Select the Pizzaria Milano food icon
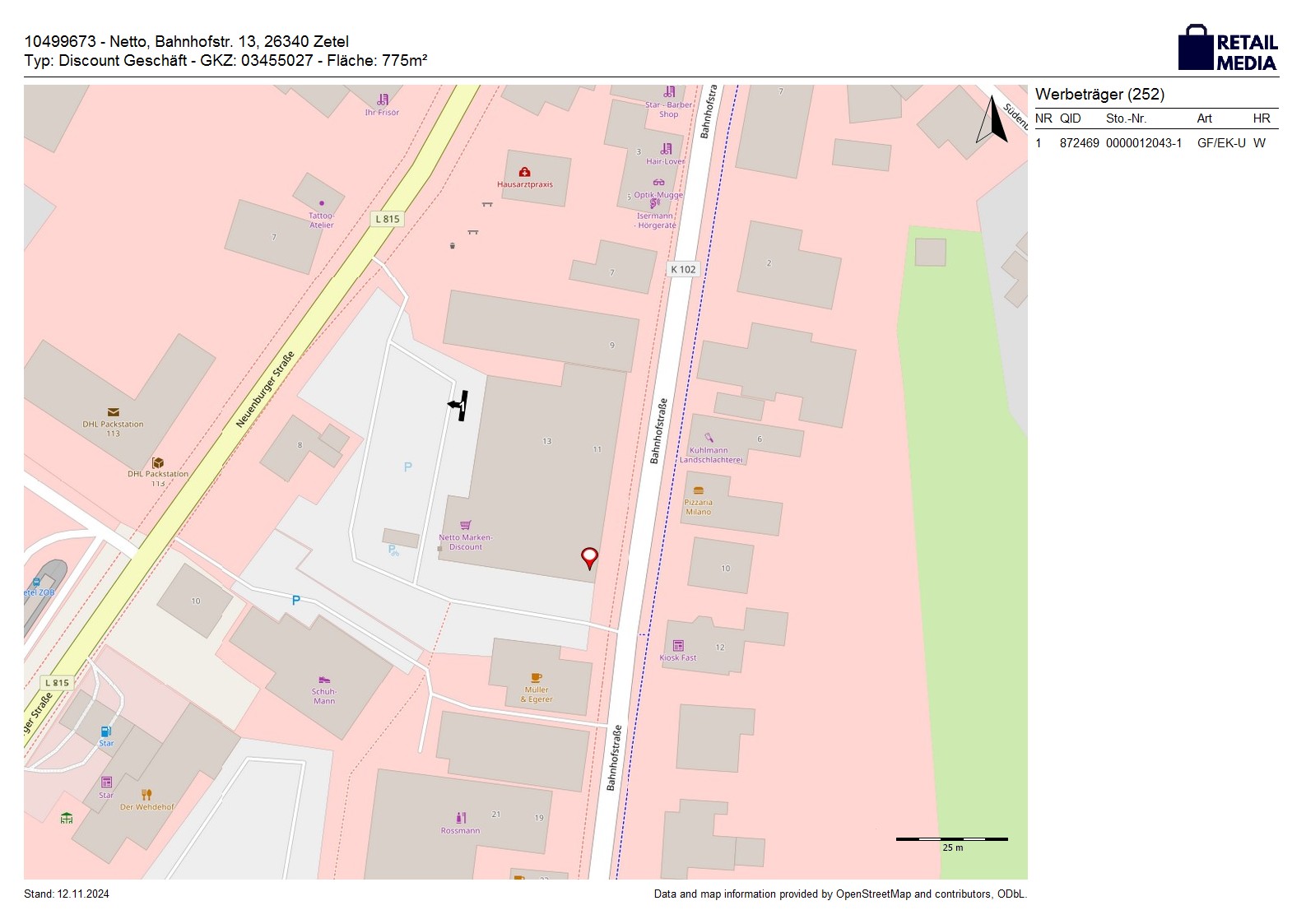Viewport: 1306px width, 924px height. pyautogui.click(x=698, y=490)
